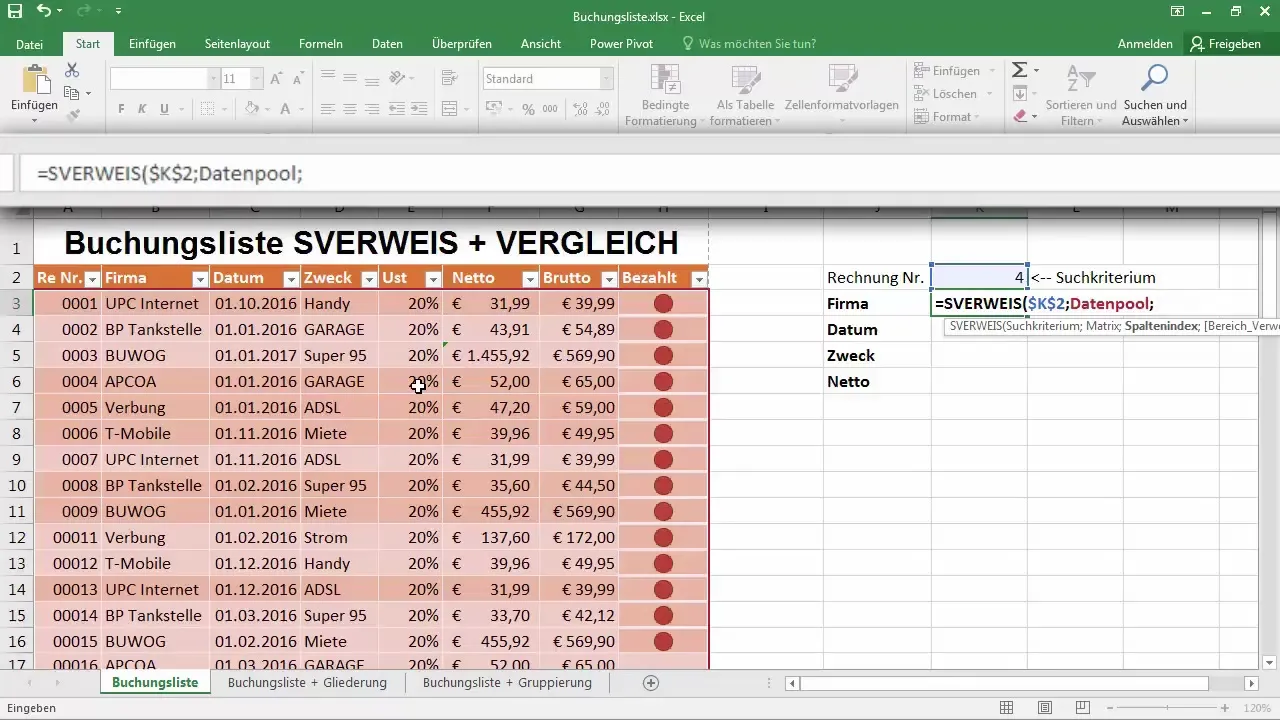Open Re Nr. column filter dropdown
This screenshot has height=720, width=1280.
92,279
